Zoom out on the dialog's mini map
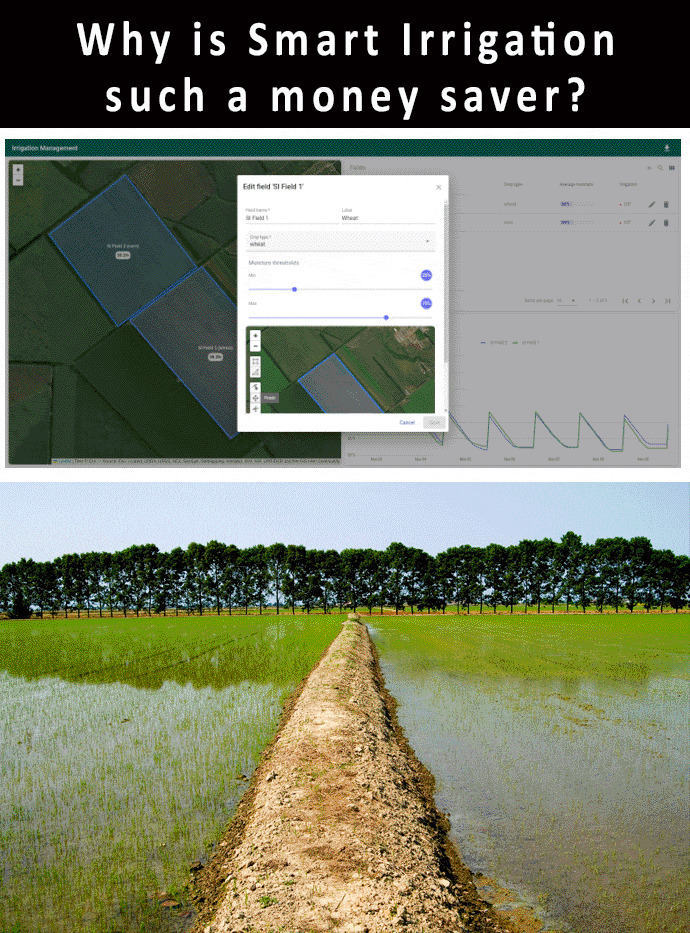Image resolution: width=690 pixels, height=933 pixels. [x=255, y=346]
